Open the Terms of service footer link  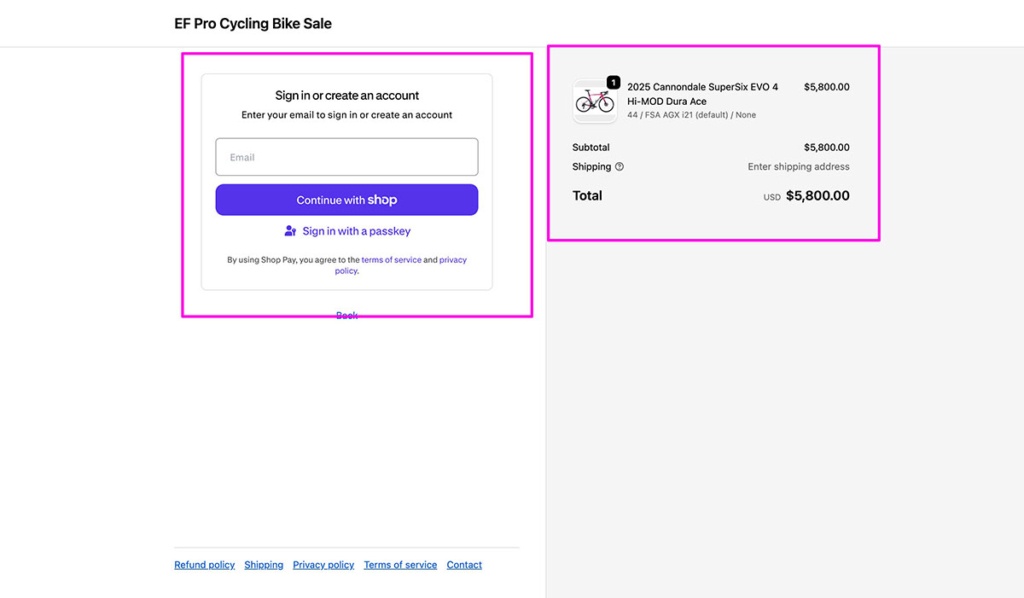coord(400,564)
